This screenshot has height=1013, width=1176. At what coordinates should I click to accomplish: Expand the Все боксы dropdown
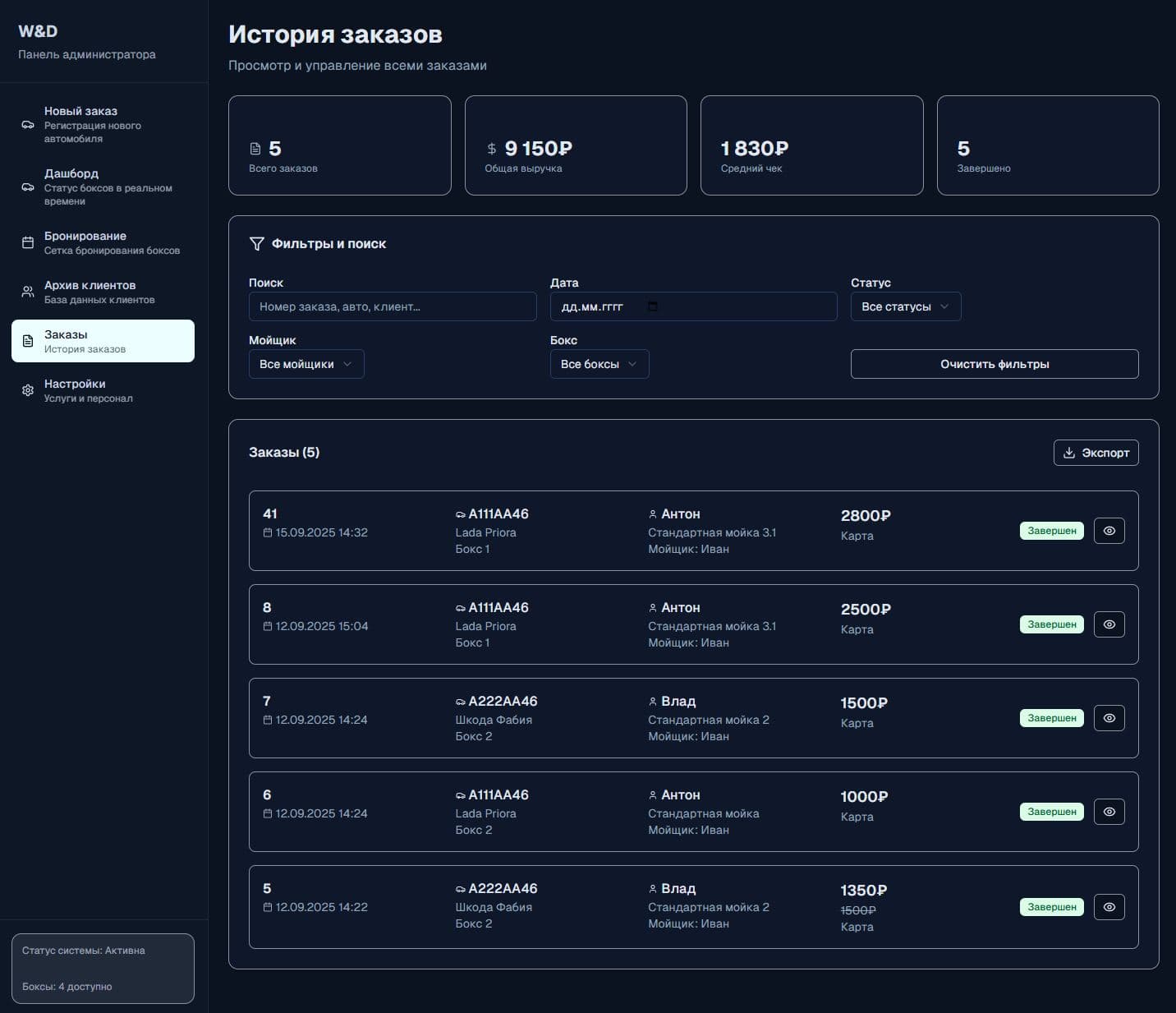pos(599,364)
